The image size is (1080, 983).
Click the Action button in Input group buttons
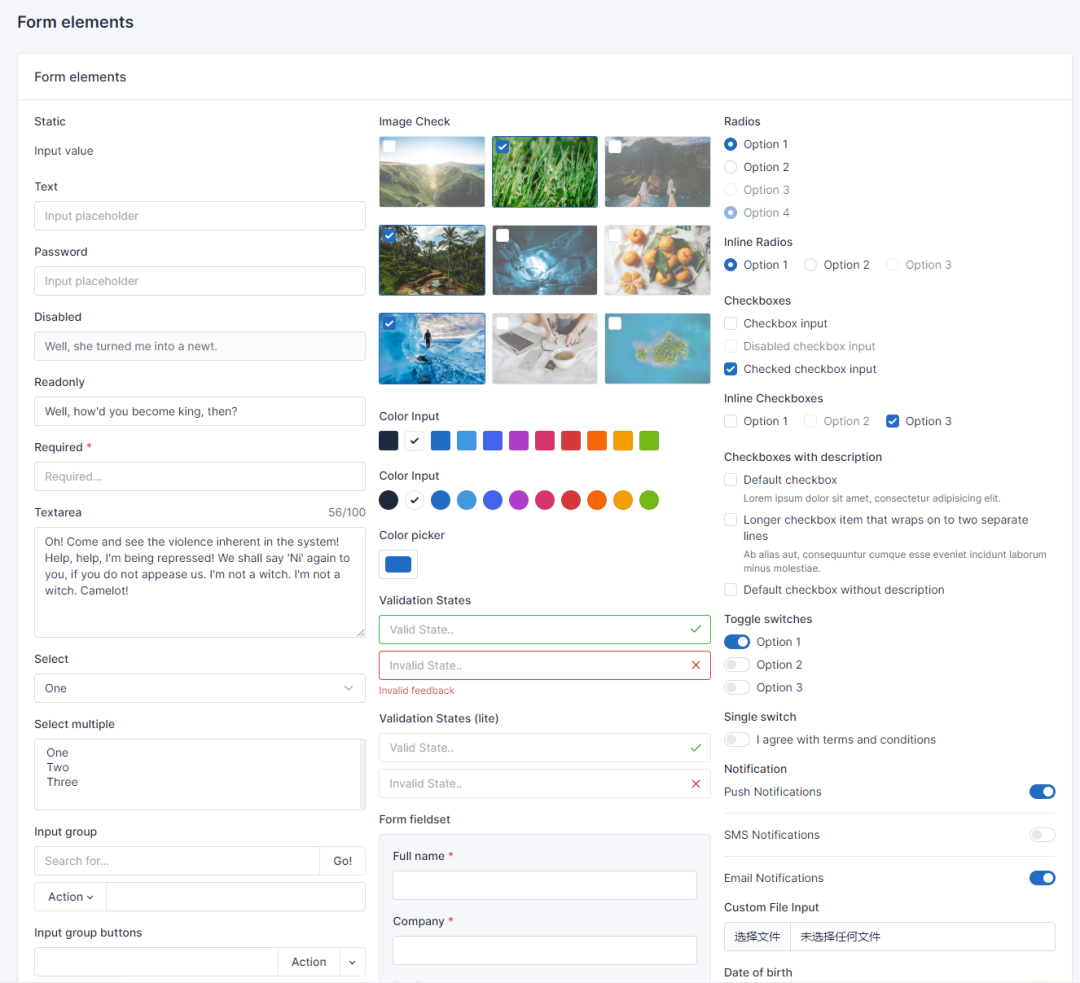coord(309,962)
